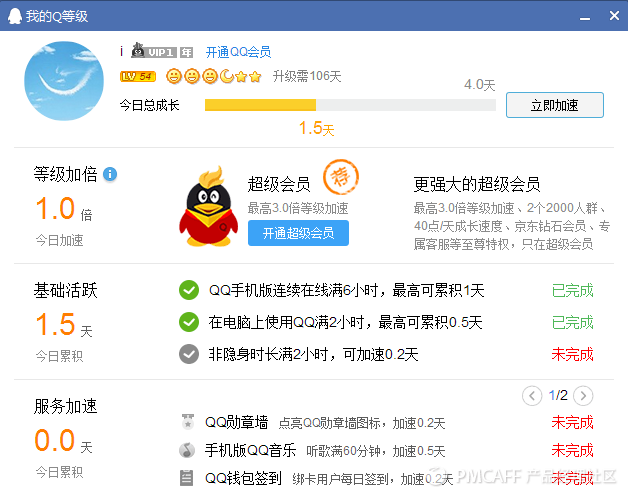This screenshot has width=628, height=497.
Task: Click 已完成 status for QQ手机版 task
Action: click(x=572, y=290)
